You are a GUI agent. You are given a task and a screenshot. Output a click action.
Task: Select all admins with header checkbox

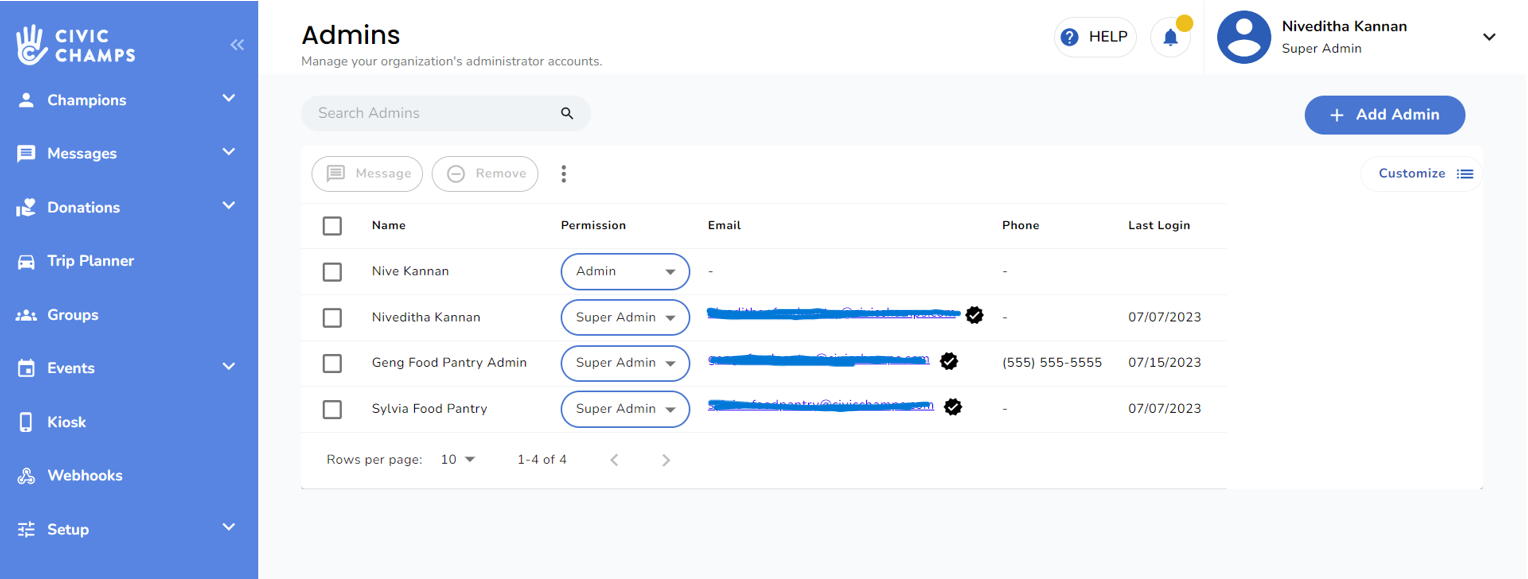tap(332, 226)
